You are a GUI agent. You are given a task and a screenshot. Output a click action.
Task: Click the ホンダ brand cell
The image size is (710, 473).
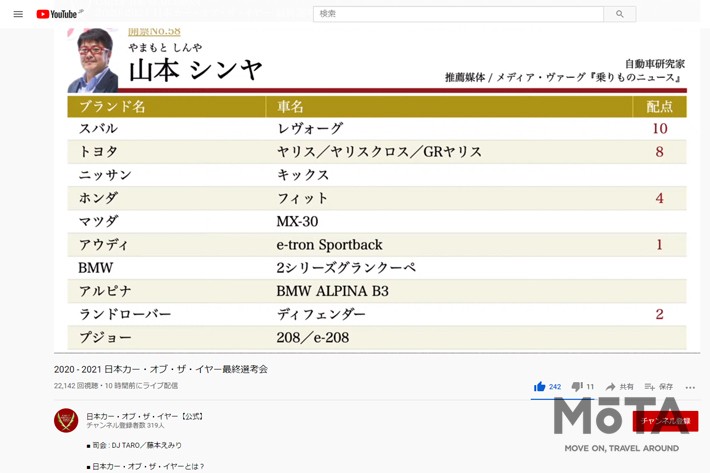coord(98,198)
